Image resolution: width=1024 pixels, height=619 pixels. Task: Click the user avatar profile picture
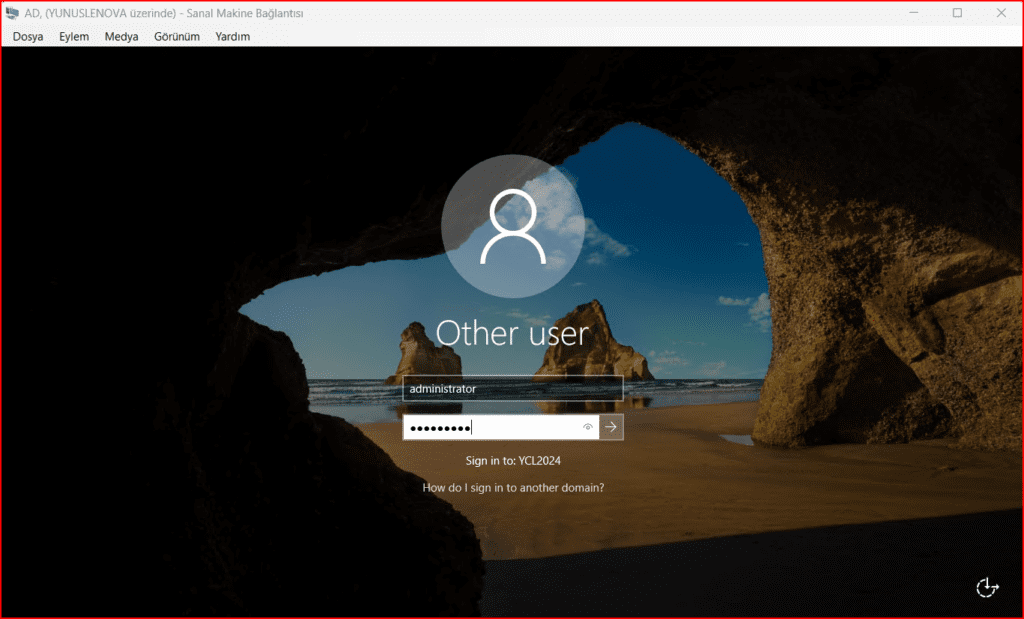tap(512, 227)
